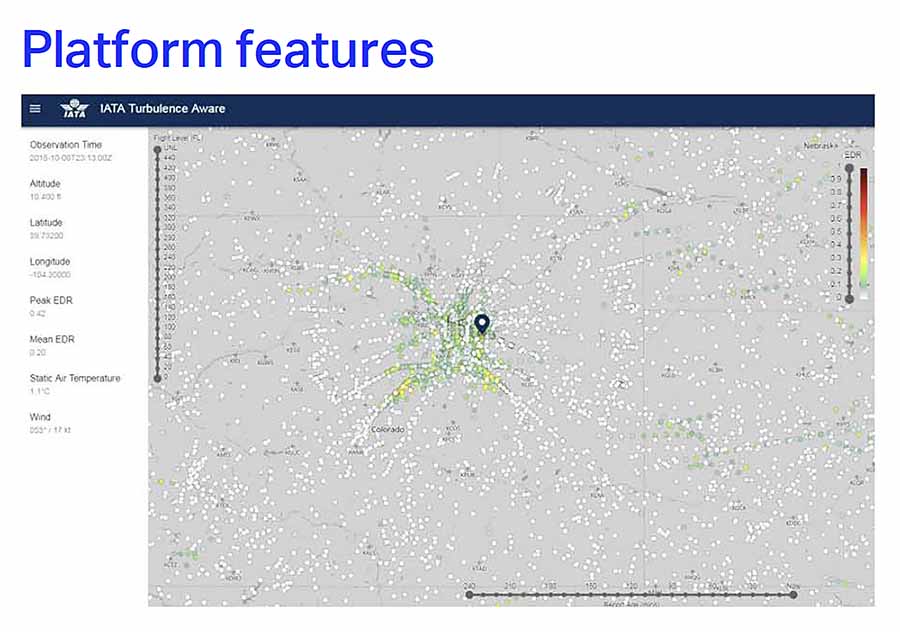Click the bottom handle of Flight Level slider
The image size is (900, 632).
[157, 378]
